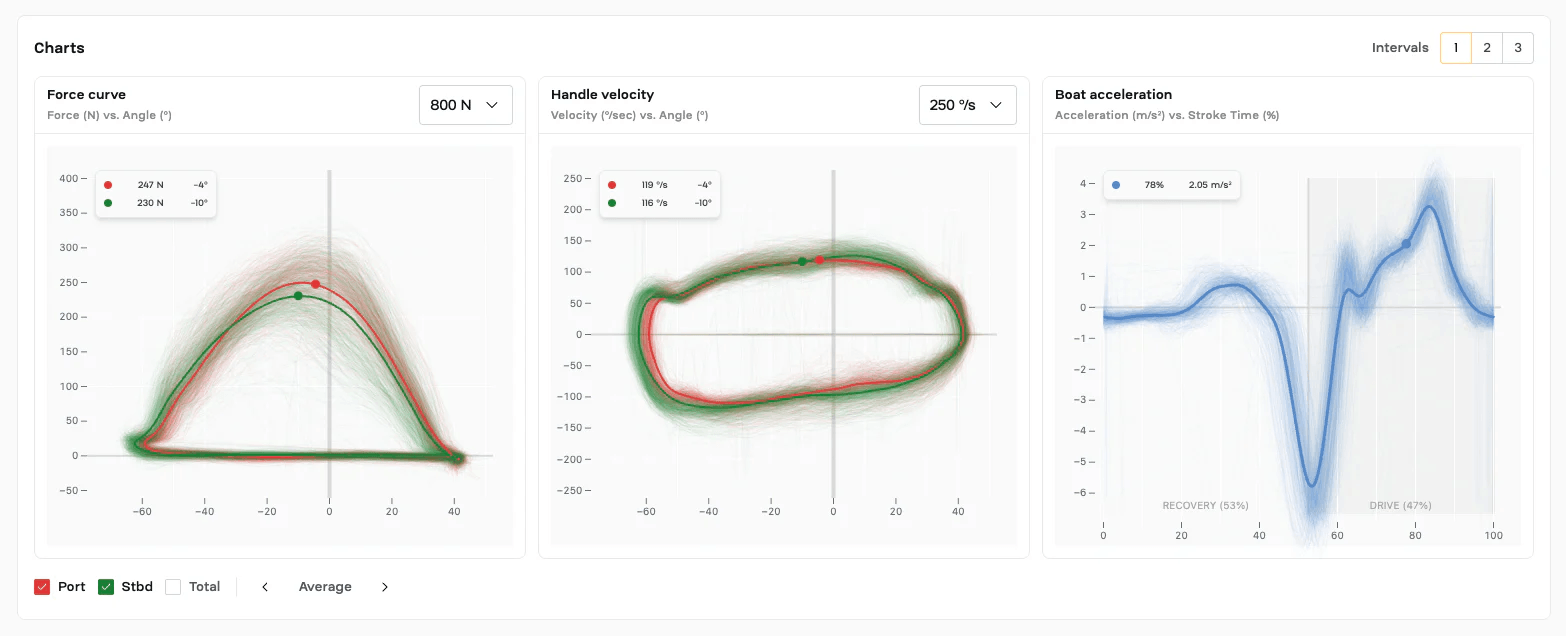Click the green 116 °/s legend dot
This screenshot has width=1566, height=636.
click(612, 203)
